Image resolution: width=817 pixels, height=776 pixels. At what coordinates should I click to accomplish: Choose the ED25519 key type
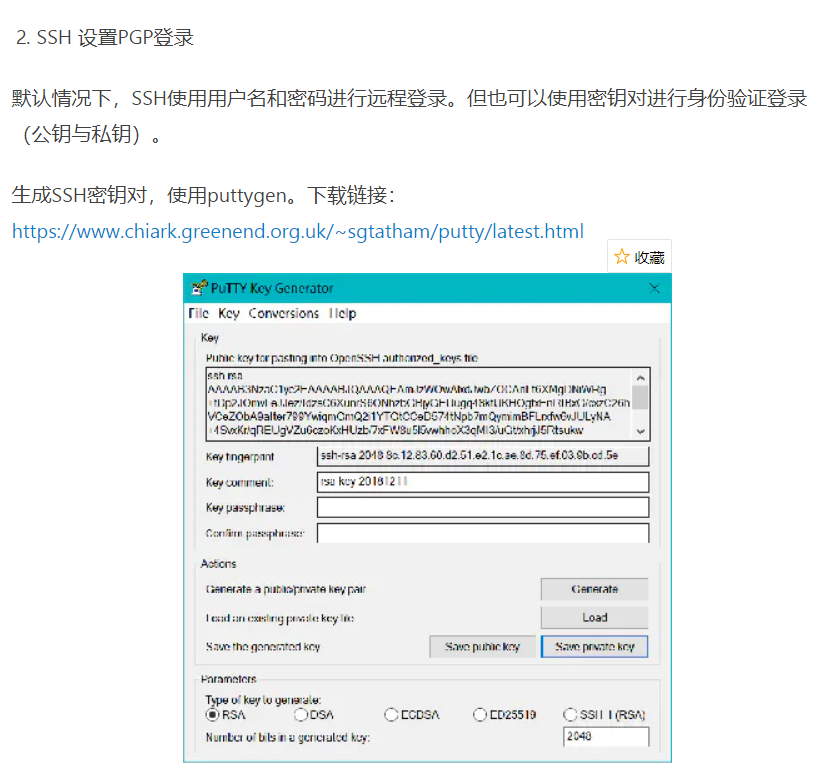coord(480,714)
